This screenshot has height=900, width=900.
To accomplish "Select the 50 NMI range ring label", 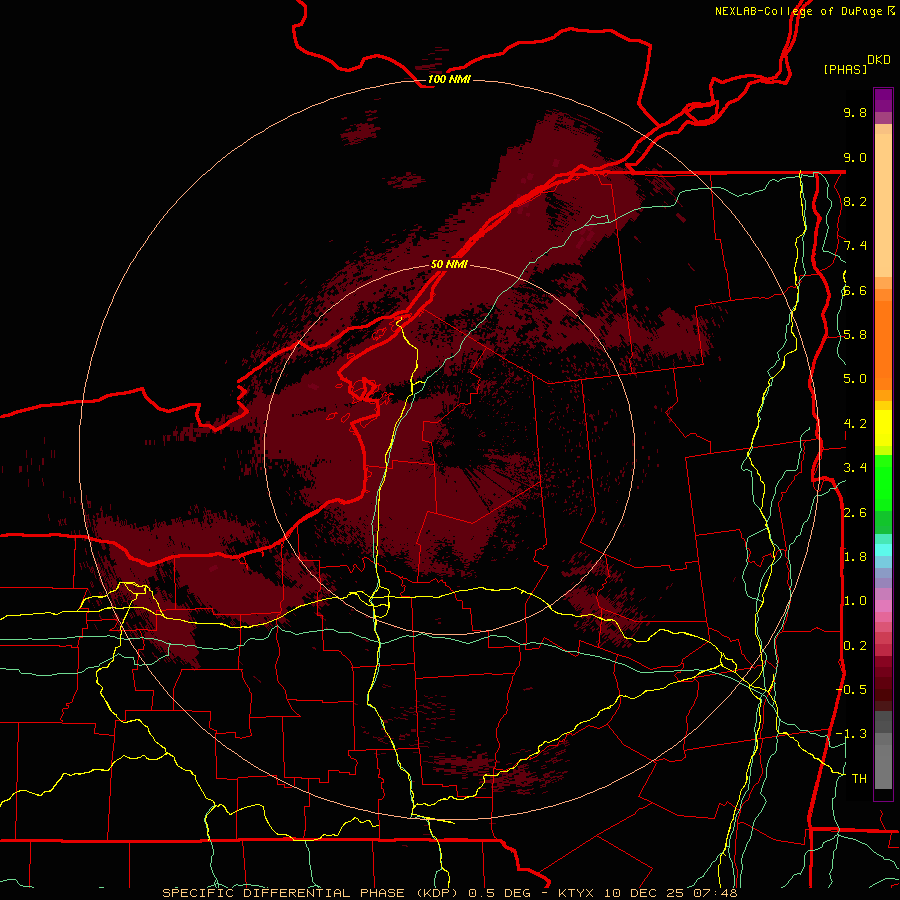I will (x=449, y=264).
